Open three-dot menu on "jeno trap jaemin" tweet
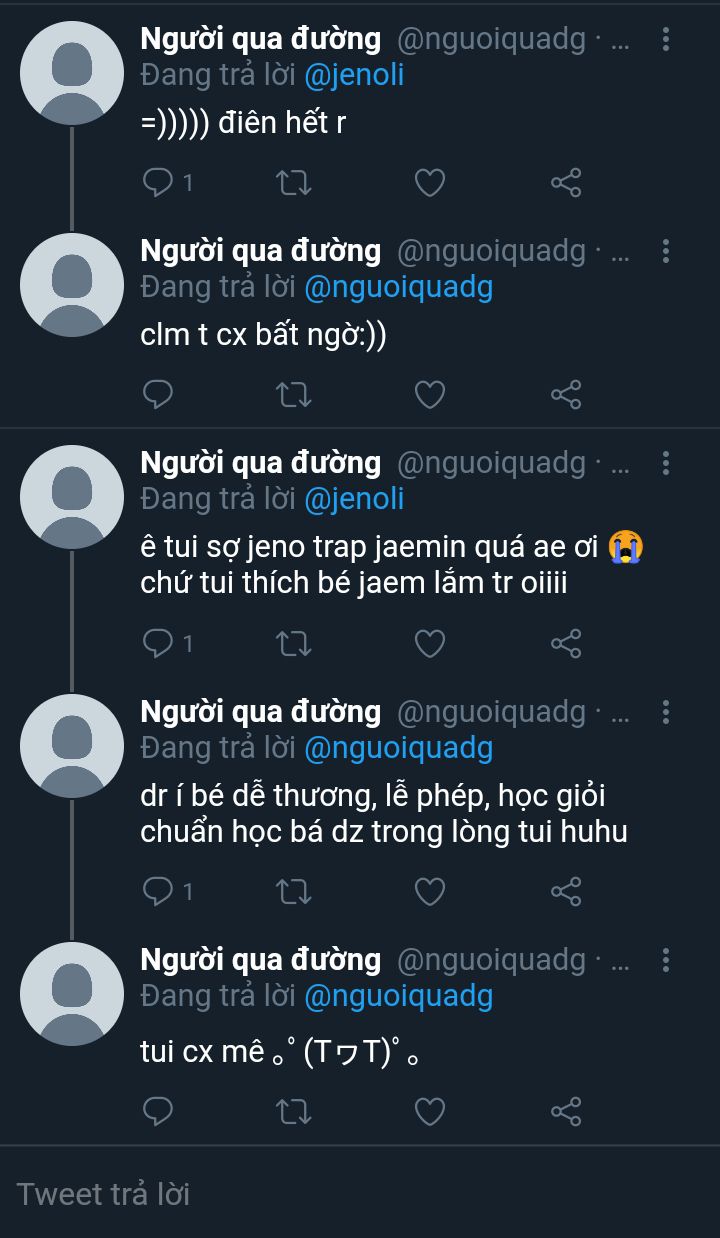This screenshot has height=1238, width=720. pos(666,464)
